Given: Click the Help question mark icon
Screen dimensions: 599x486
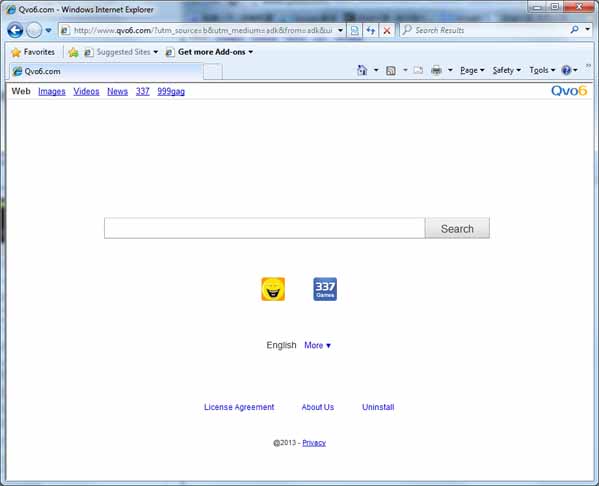Looking at the screenshot, I should 566,70.
